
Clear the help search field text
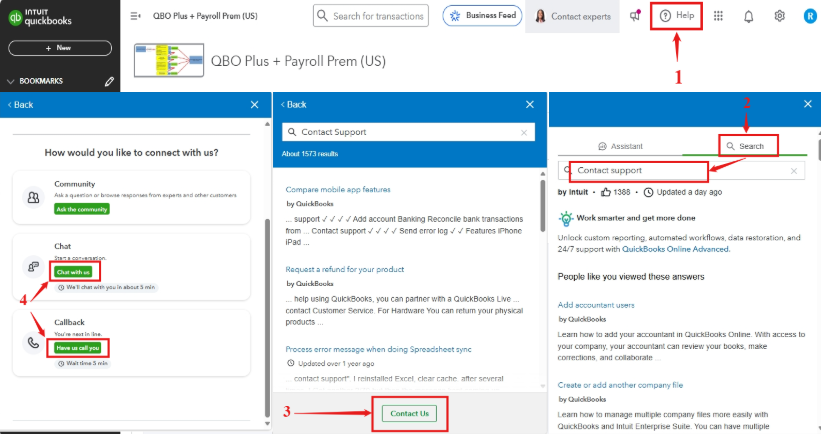[x=794, y=171]
